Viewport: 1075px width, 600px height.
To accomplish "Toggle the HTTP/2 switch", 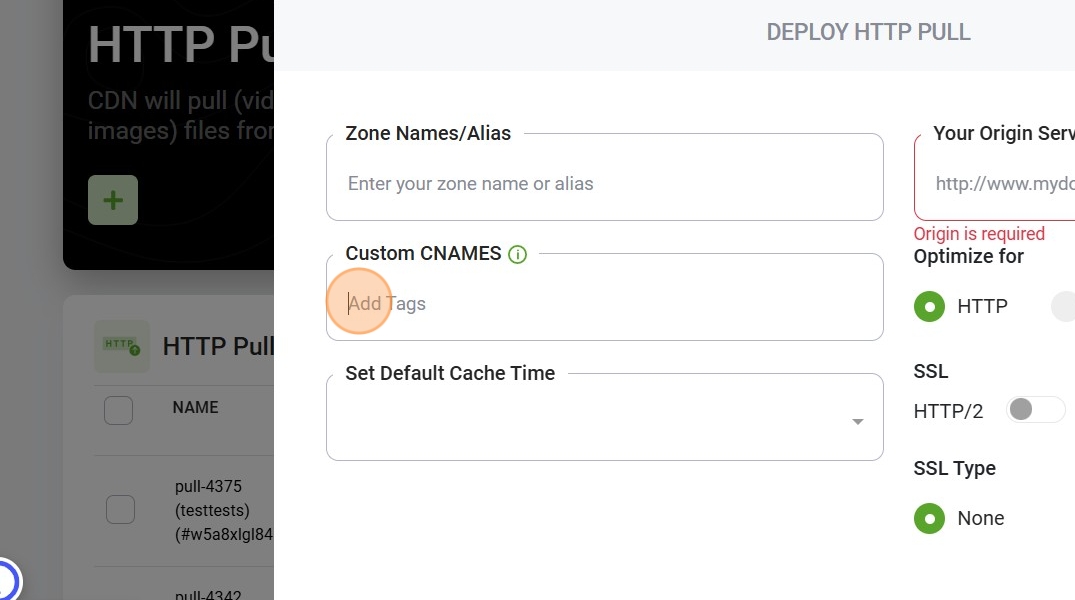I will click(1035, 409).
